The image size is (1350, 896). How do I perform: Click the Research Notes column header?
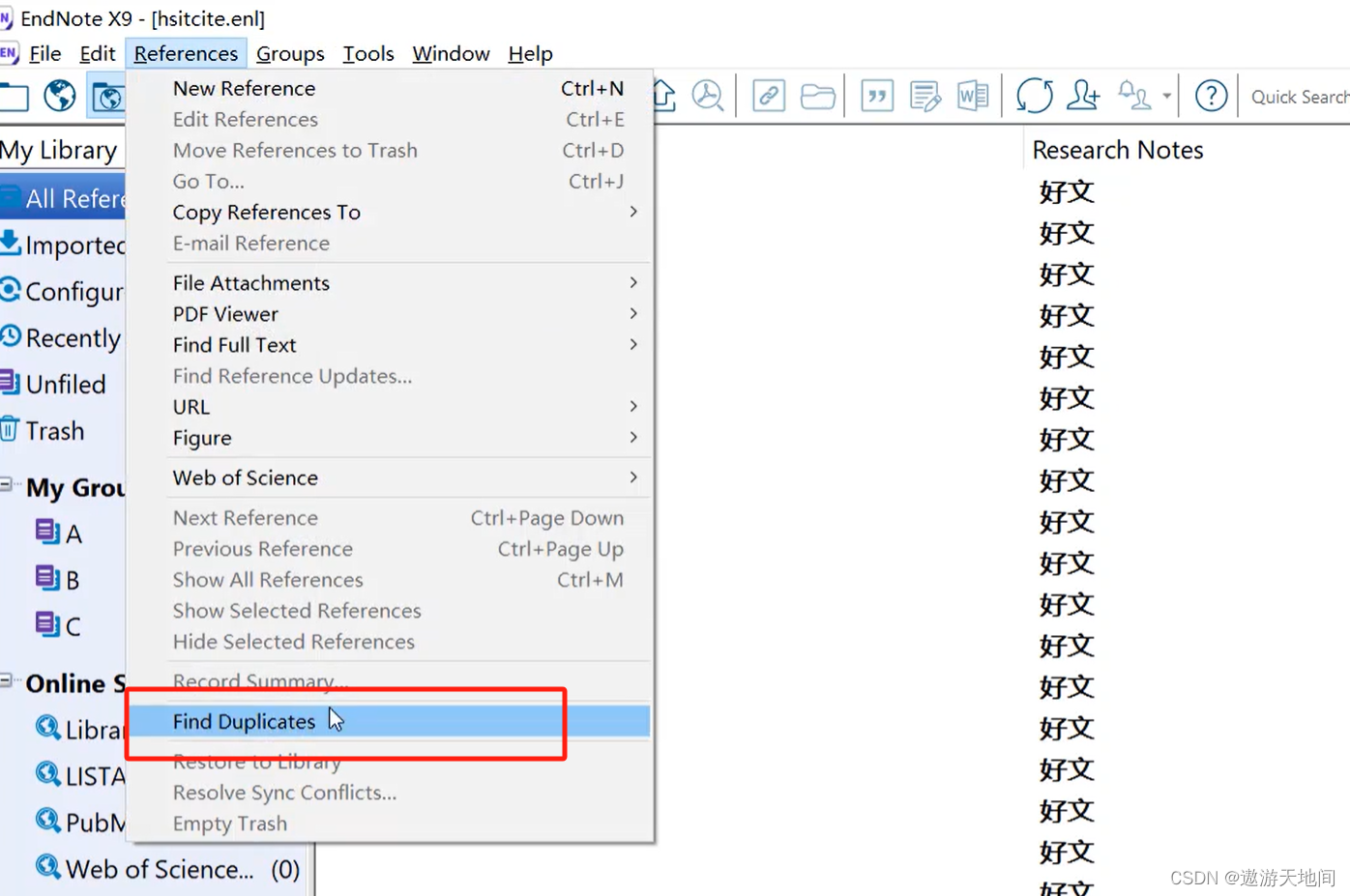(1118, 150)
